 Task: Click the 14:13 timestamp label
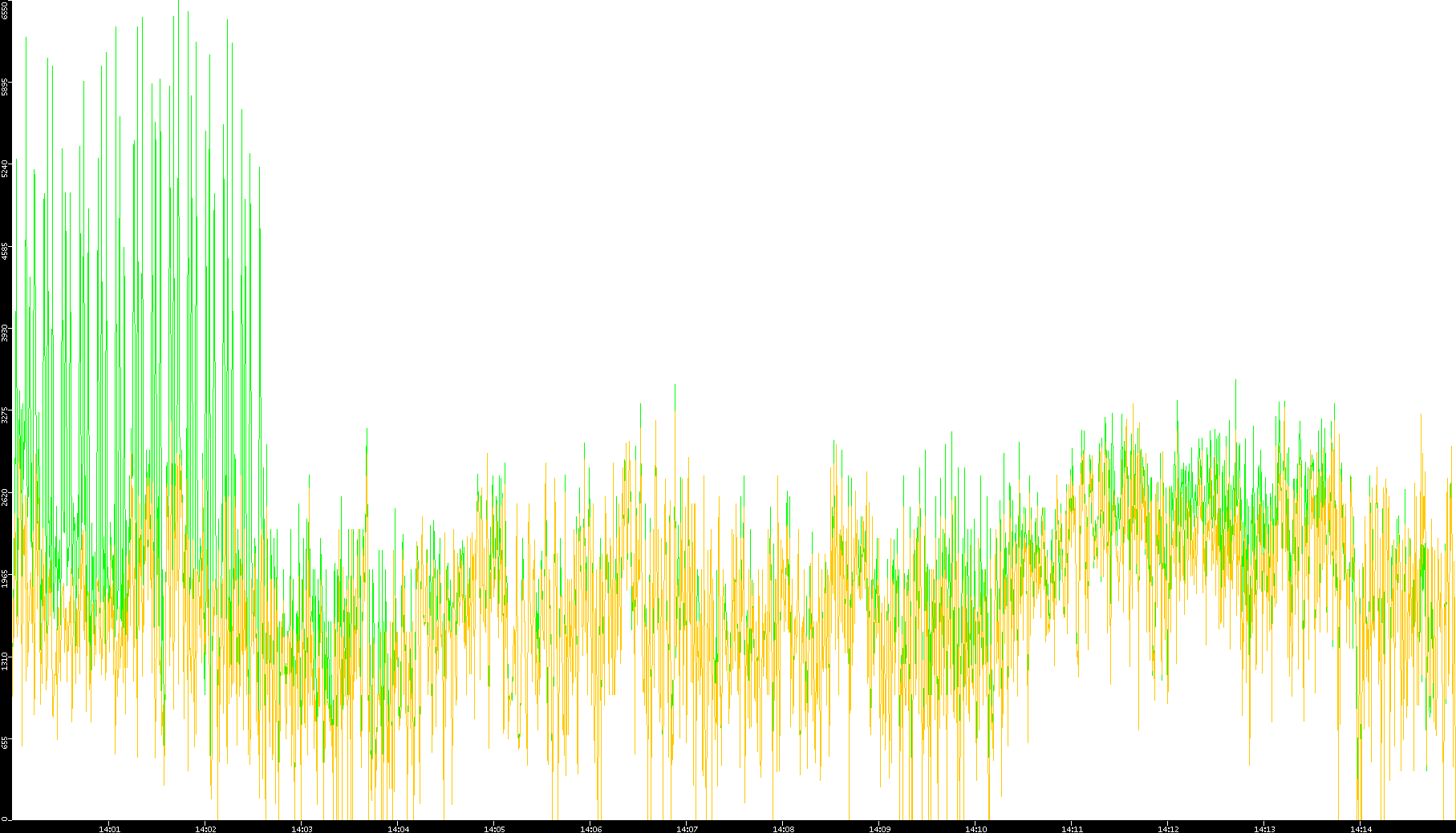(1264, 828)
